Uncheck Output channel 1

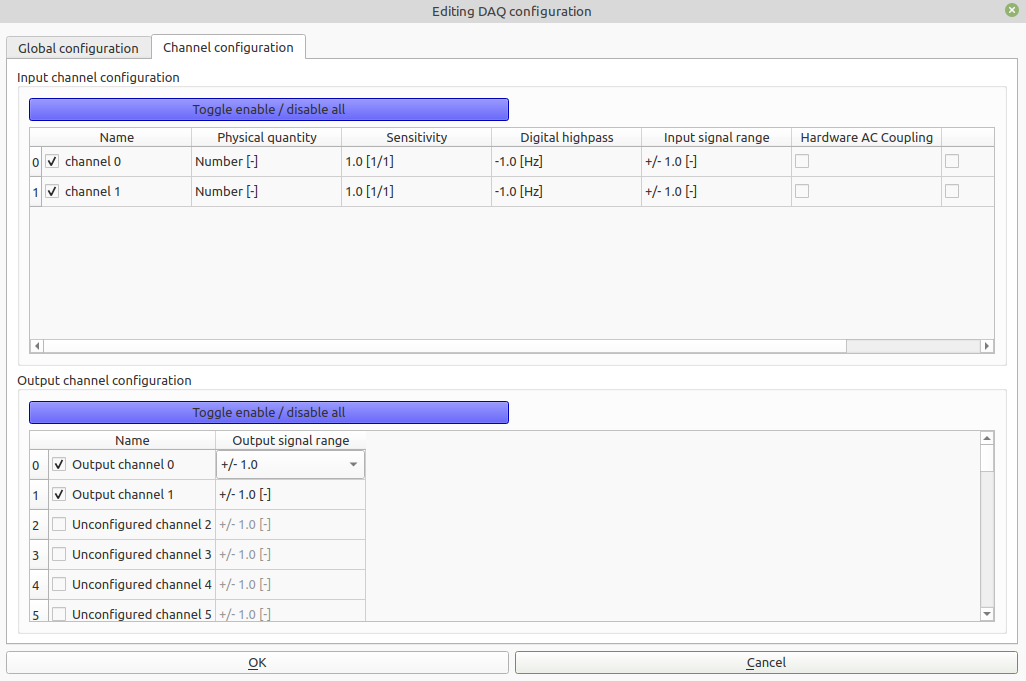(59, 494)
